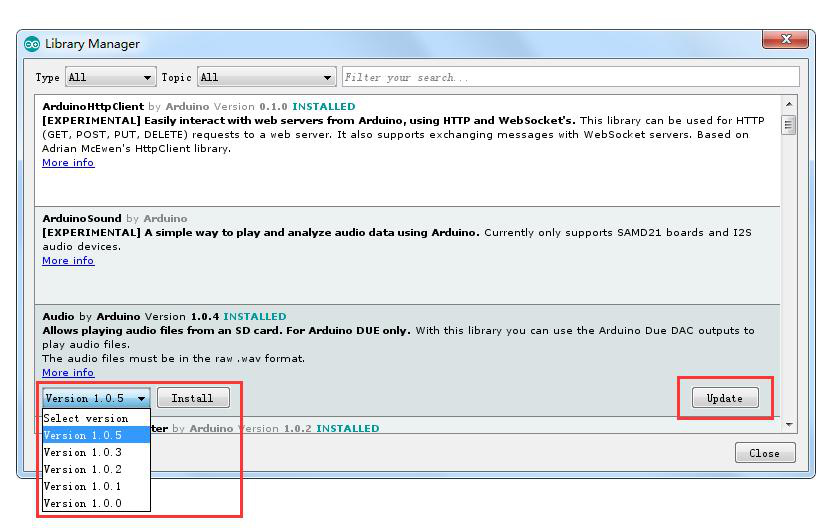
Task: Open More info link for ArduinoHttpClient
Action: (68, 163)
